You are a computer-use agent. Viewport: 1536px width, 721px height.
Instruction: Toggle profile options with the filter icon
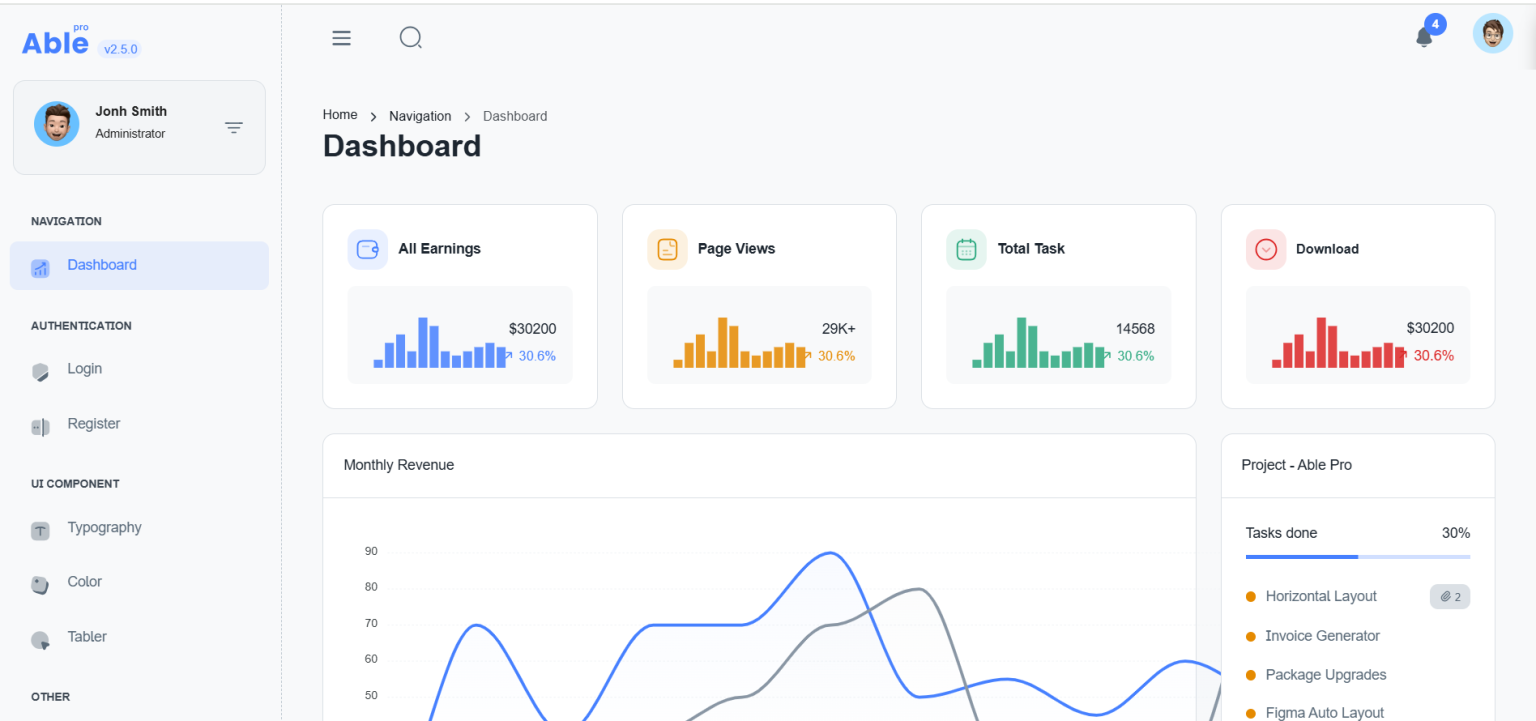(234, 127)
